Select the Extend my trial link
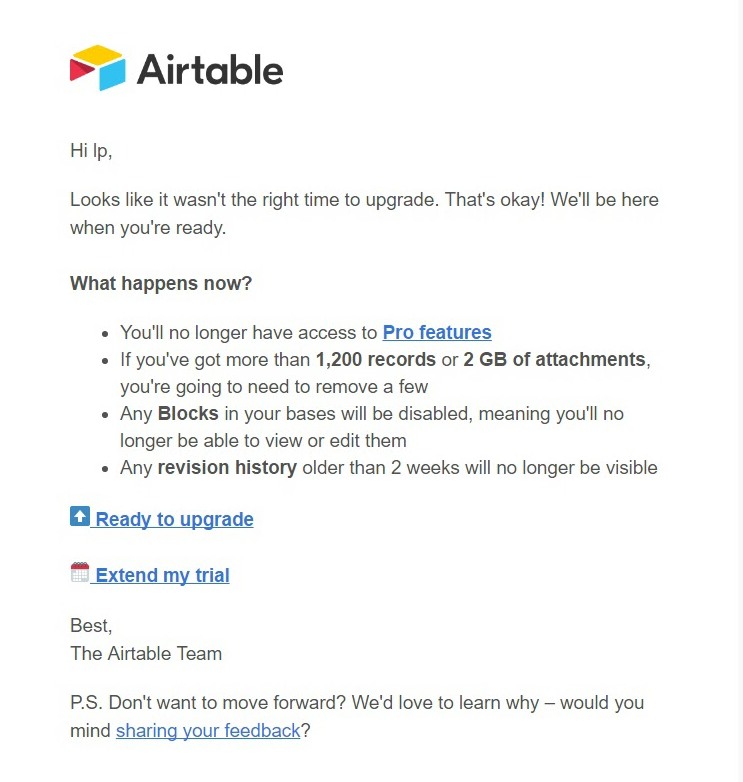Viewport: 743px width, 782px height. 163,576
